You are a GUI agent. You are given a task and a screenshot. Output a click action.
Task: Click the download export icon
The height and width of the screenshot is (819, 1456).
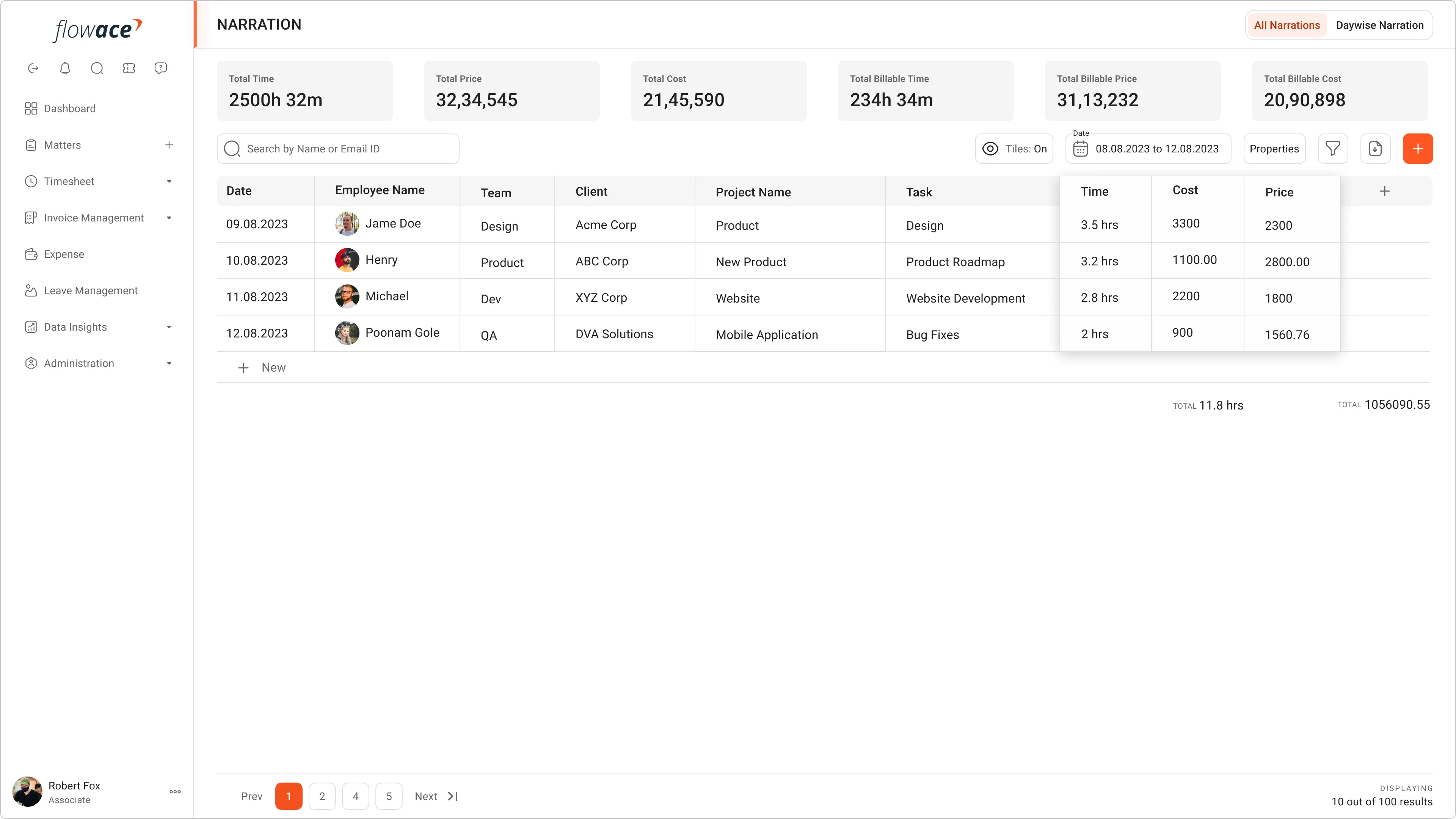1375,149
